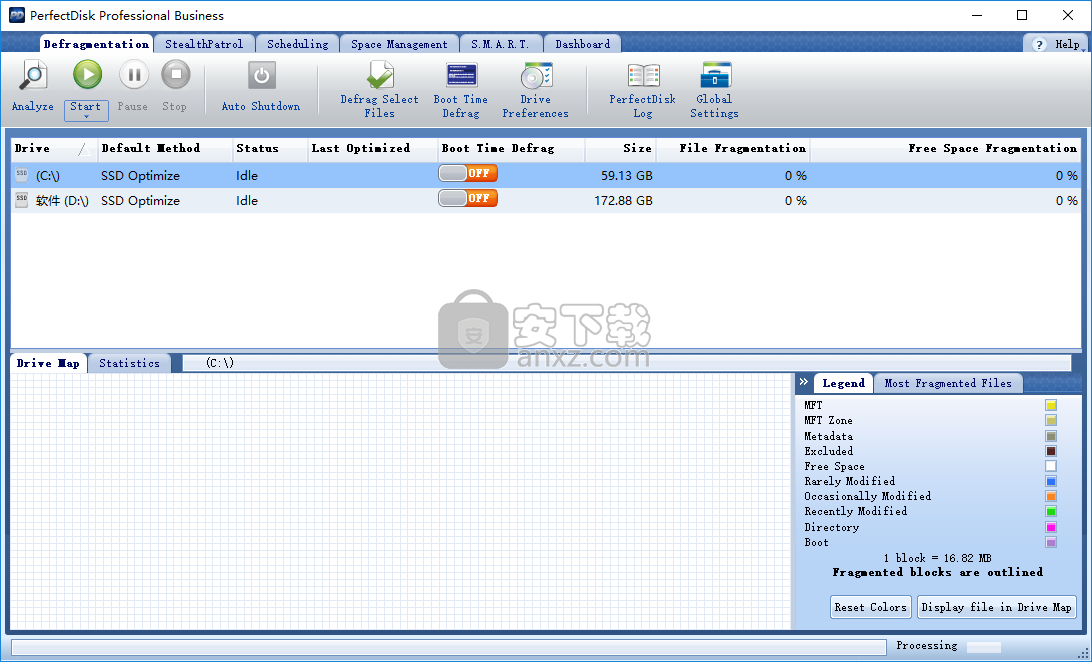Click the Stop icon
1092x662 pixels.
176,74
